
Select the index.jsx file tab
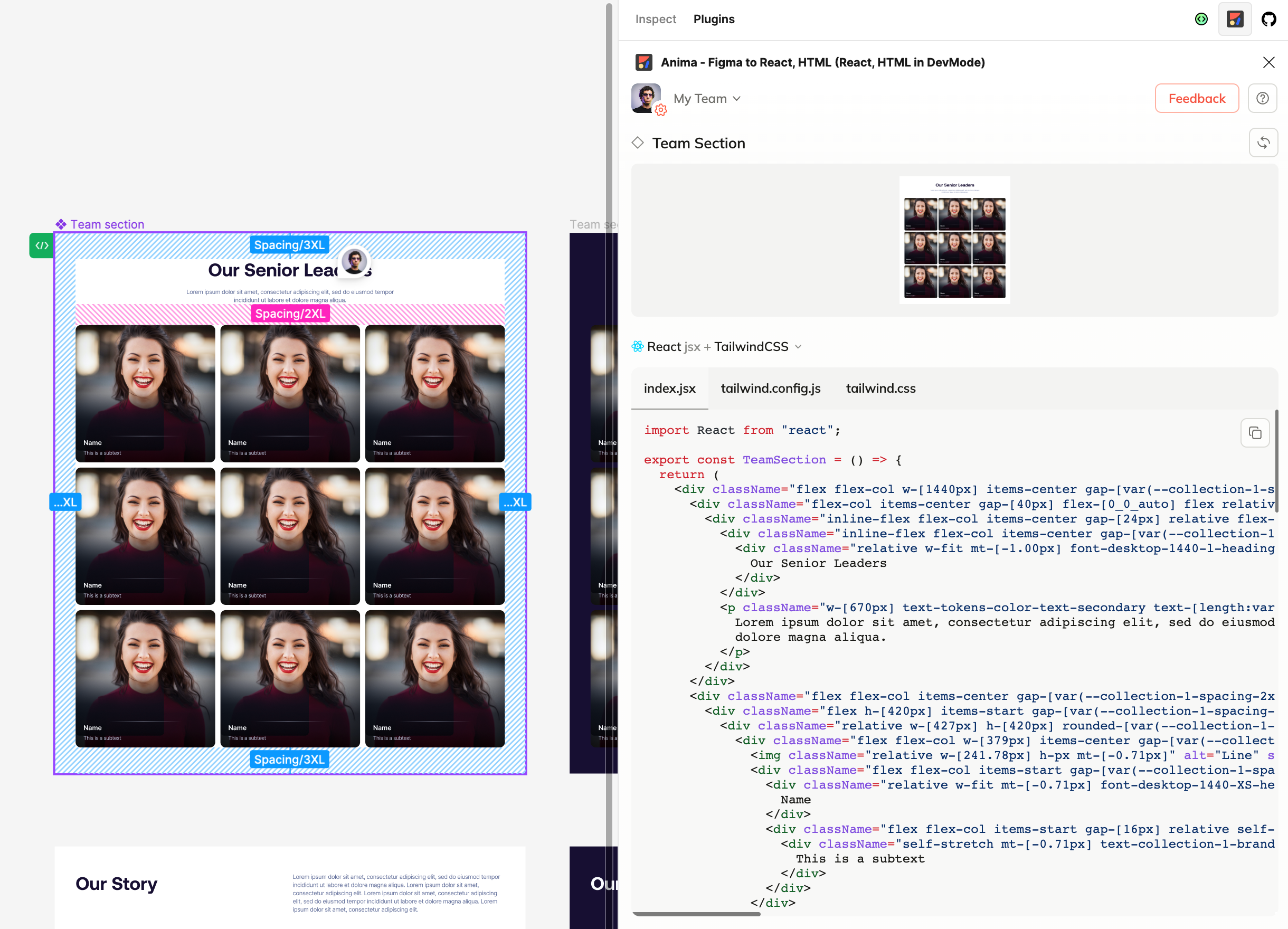click(x=669, y=388)
